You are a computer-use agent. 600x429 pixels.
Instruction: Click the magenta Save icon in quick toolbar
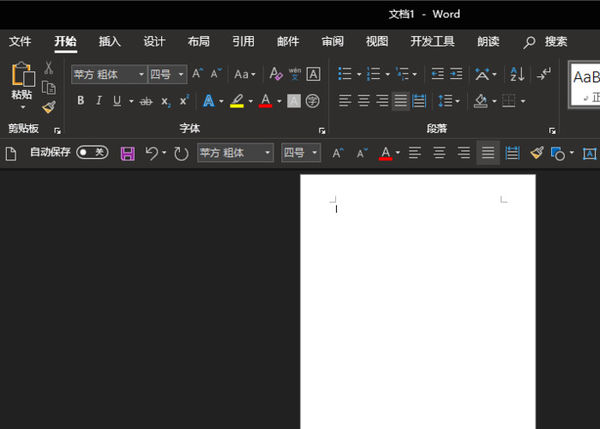point(127,153)
